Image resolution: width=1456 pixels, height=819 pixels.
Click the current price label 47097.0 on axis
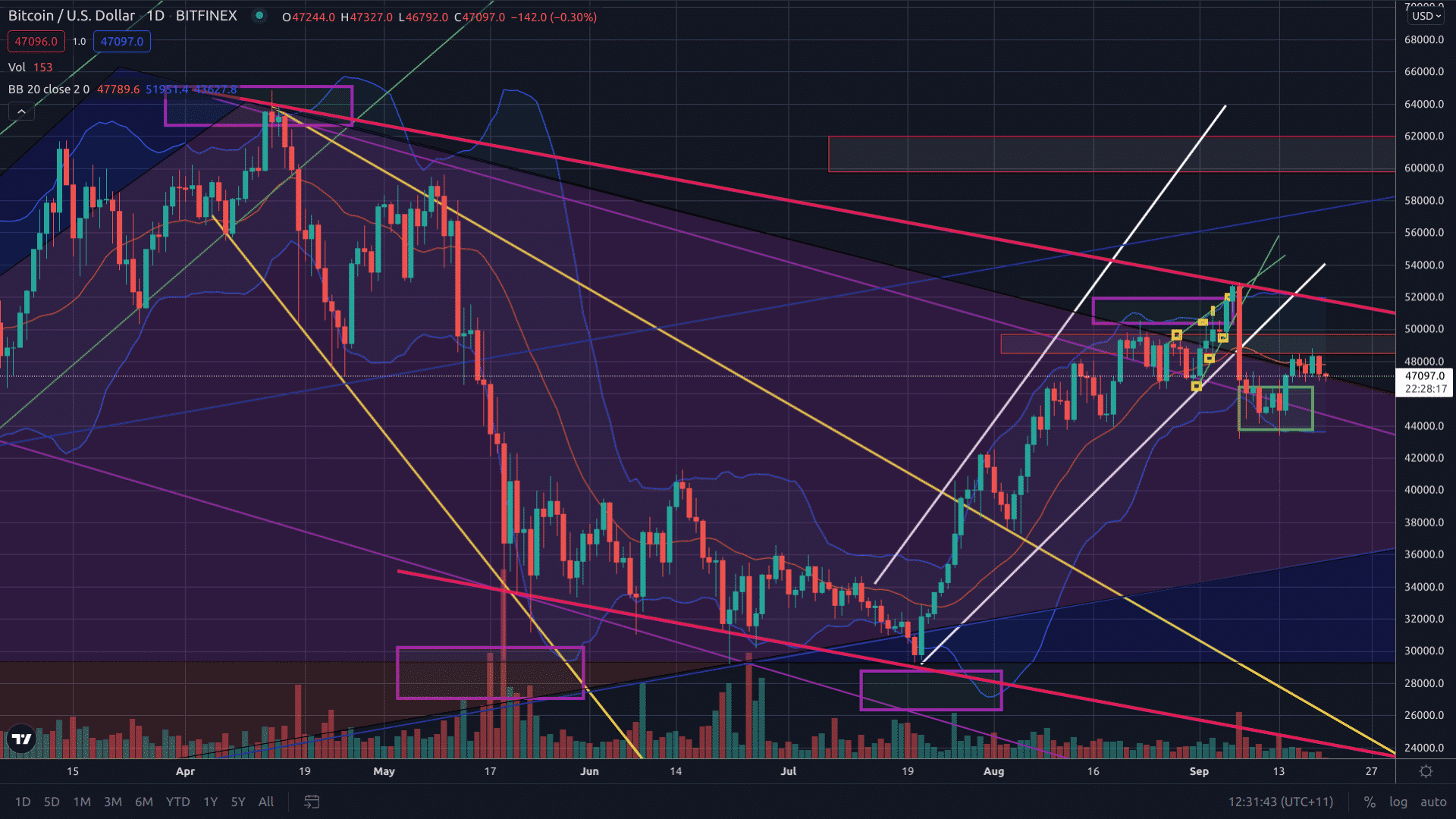(x=1424, y=376)
